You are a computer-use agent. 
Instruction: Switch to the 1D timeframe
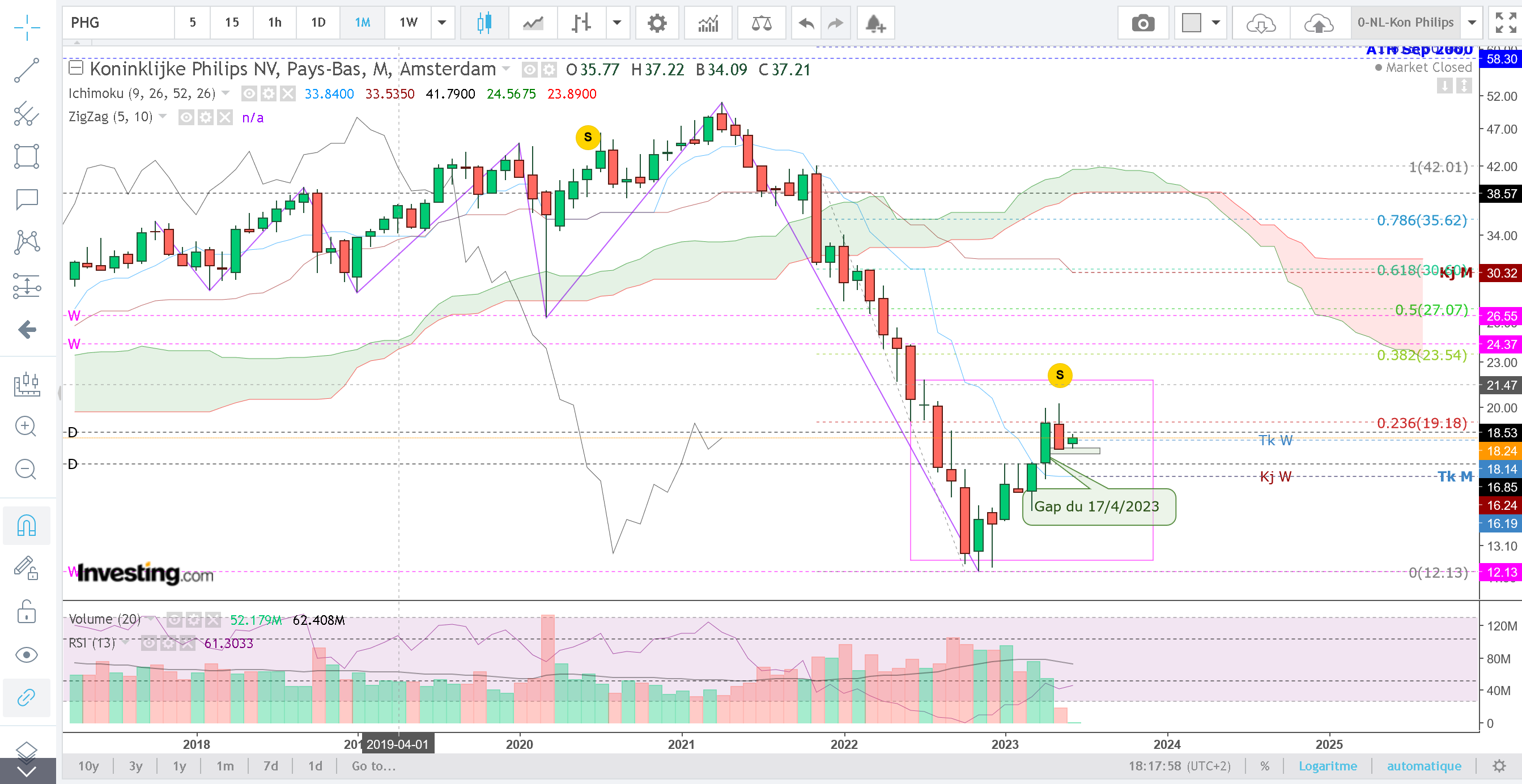click(318, 23)
